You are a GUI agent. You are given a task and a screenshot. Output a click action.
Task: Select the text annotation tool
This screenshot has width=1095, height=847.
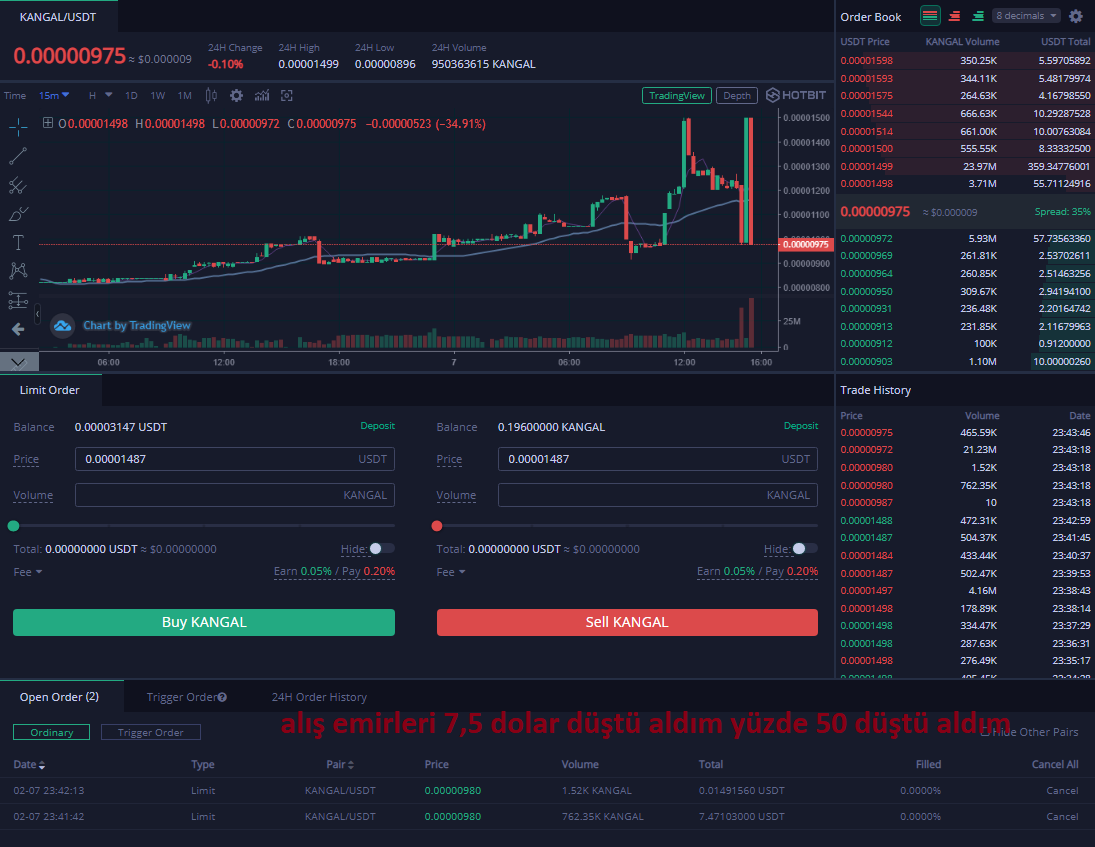click(18, 242)
